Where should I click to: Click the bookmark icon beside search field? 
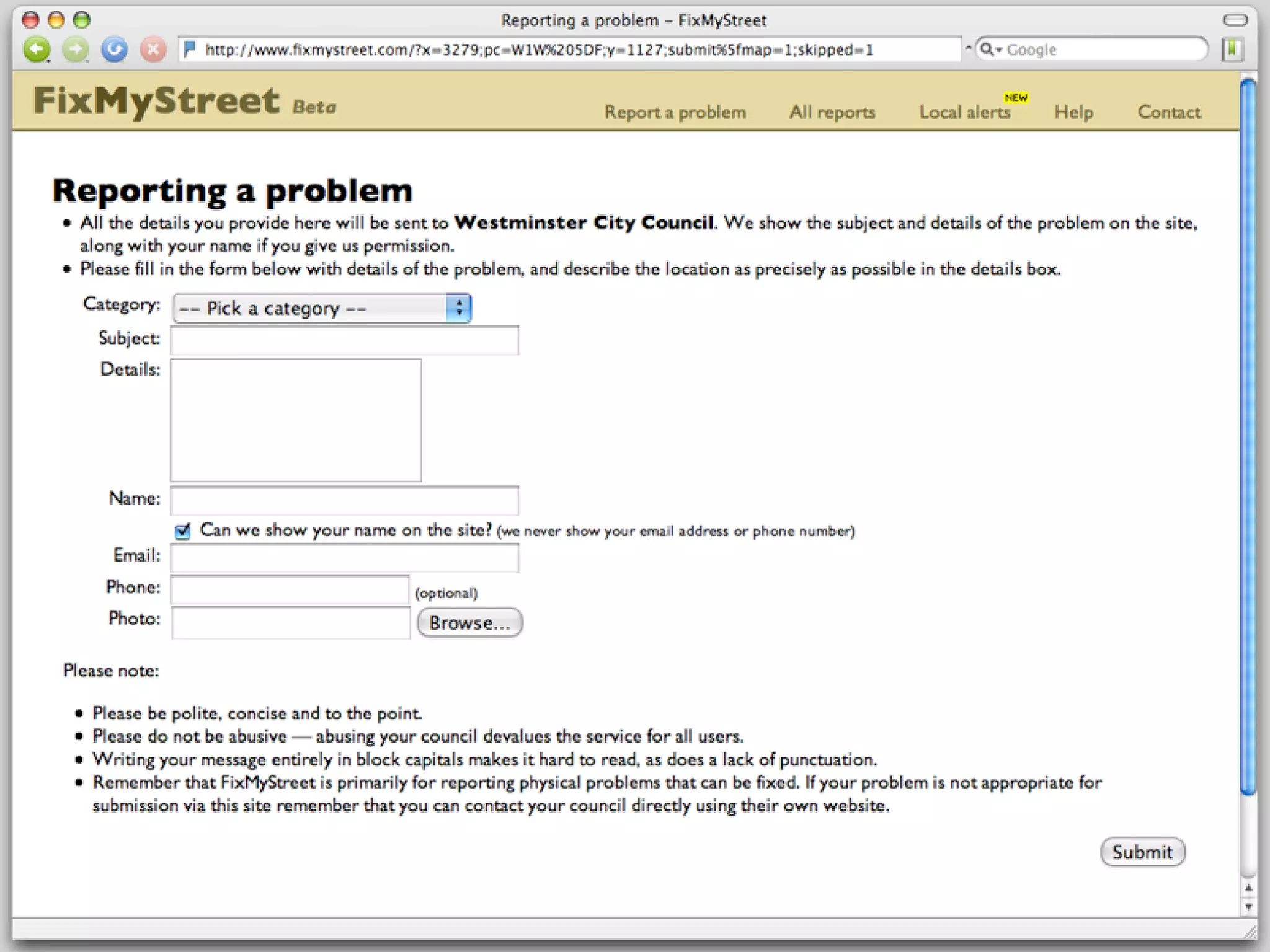[1233, 49]
